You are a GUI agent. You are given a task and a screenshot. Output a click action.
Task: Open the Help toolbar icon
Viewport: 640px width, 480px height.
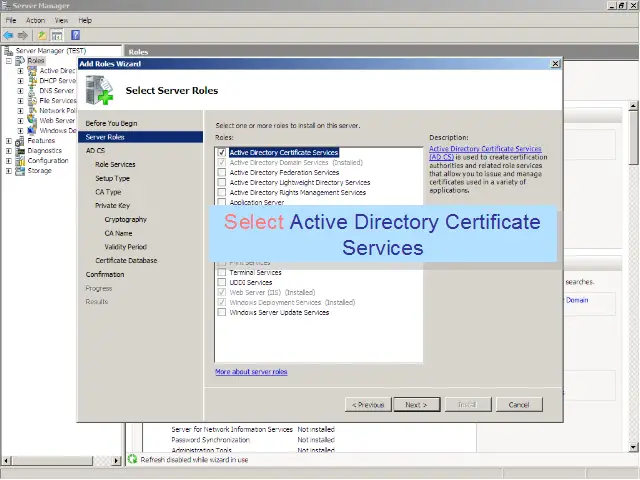point(76,35)
